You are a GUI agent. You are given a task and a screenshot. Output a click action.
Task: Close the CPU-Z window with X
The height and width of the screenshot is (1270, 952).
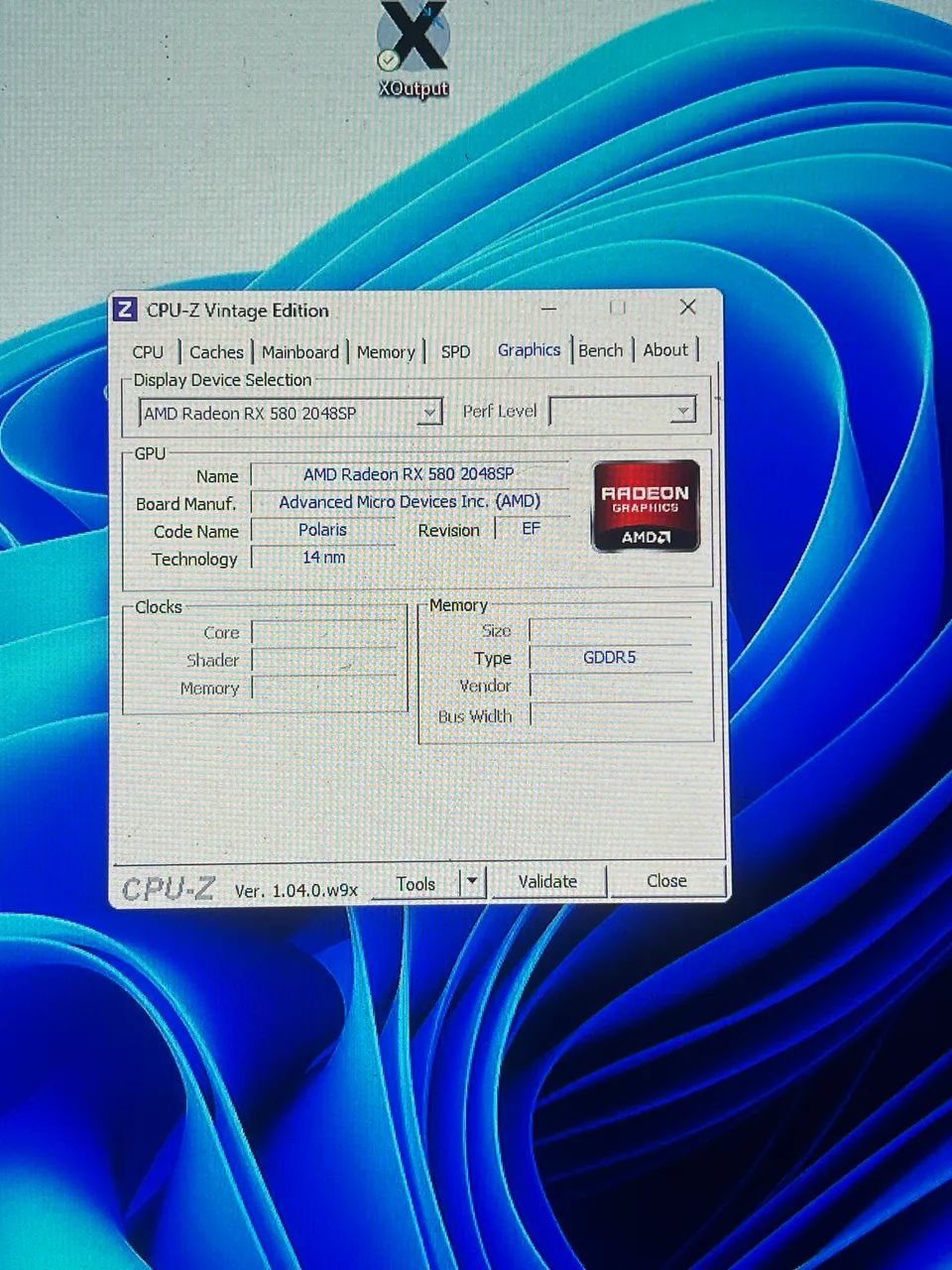tap(687, 308)
